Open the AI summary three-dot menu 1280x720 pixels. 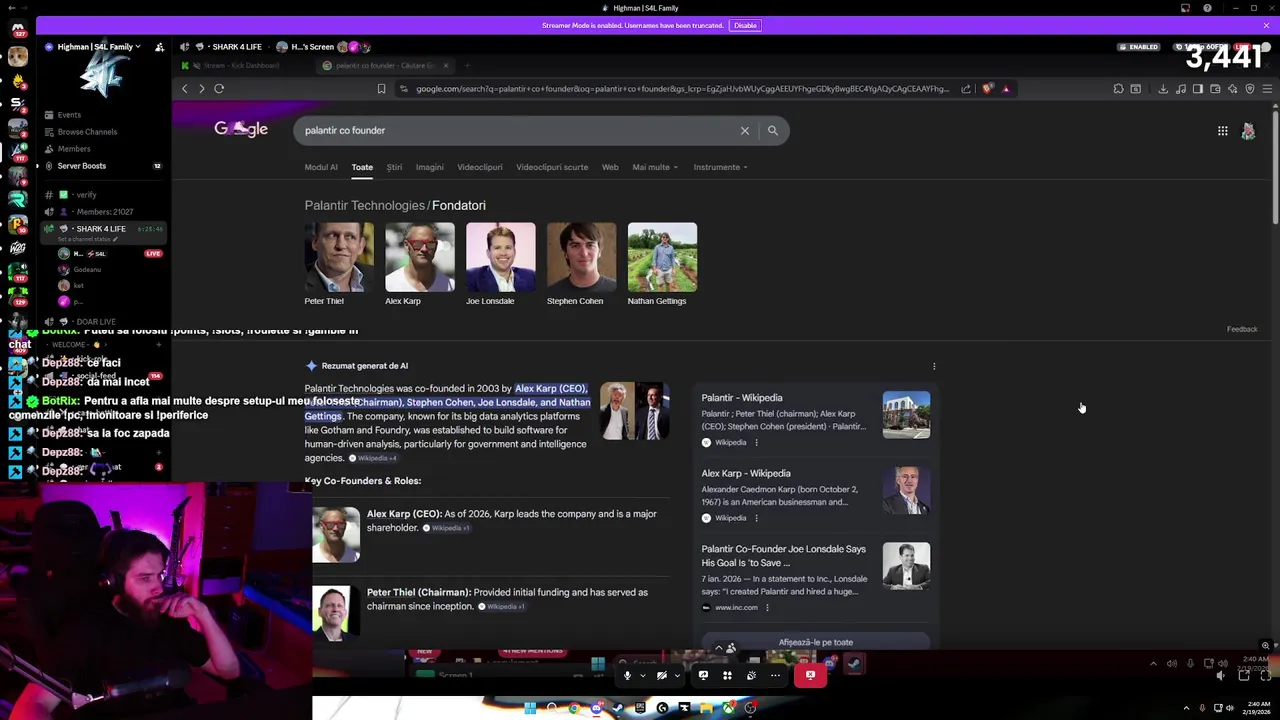click(x=934, y=366)
